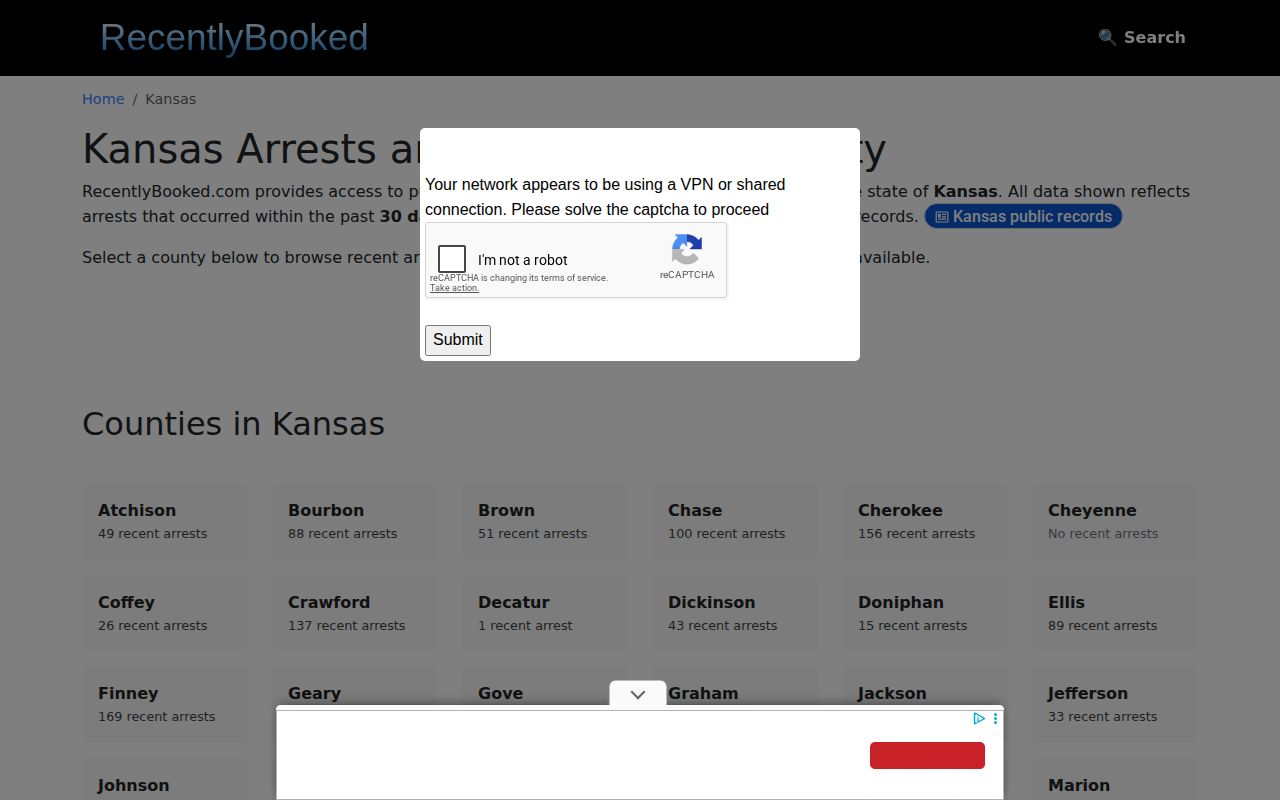Viewport: 1280px width, 800px height.
Task: Check the I'm not a robot checkbox
Action: tap(452, 259)
